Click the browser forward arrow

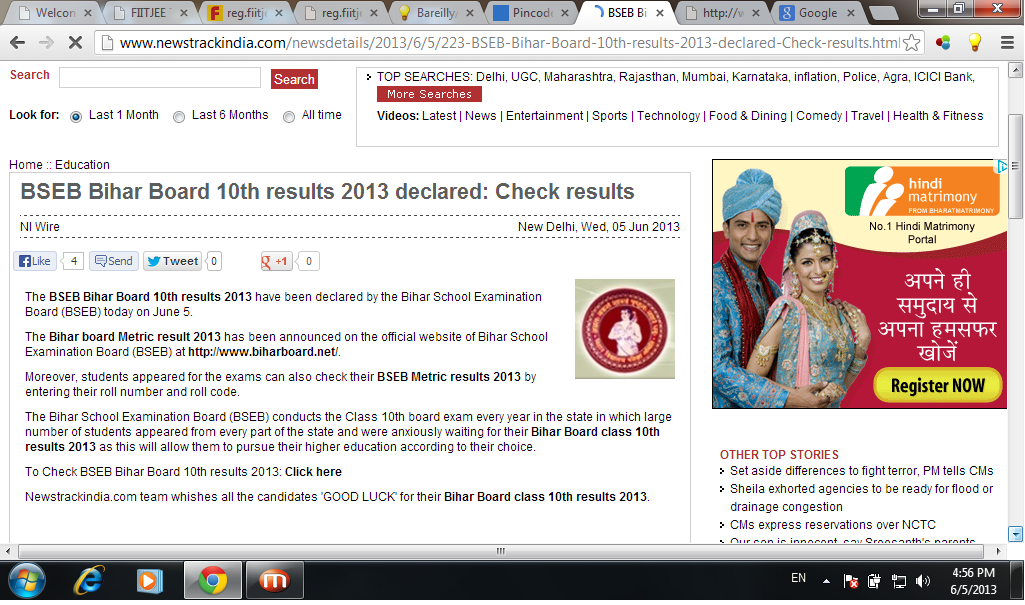46,43
